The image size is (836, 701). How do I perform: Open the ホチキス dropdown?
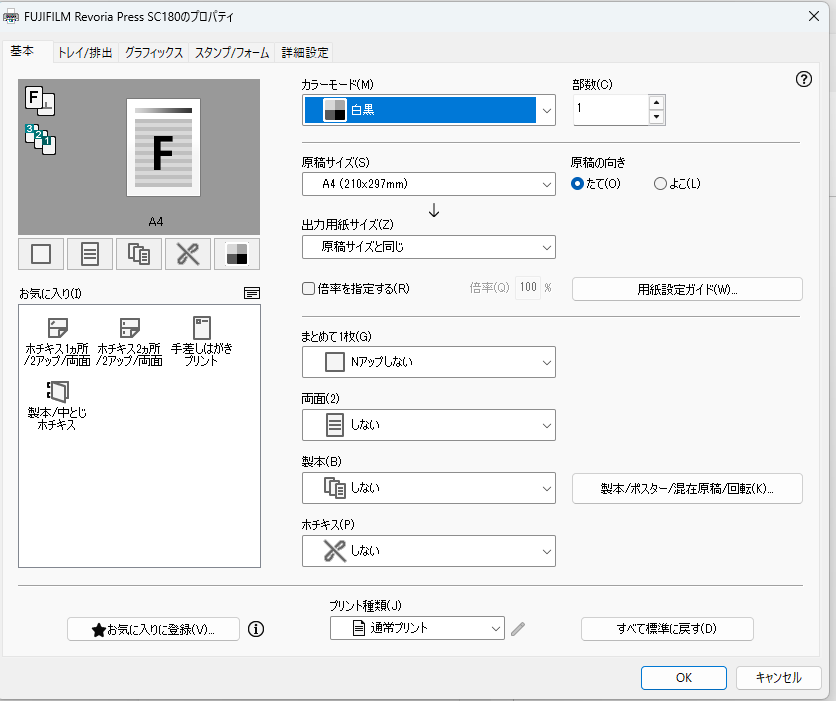[x=428, y=551]
